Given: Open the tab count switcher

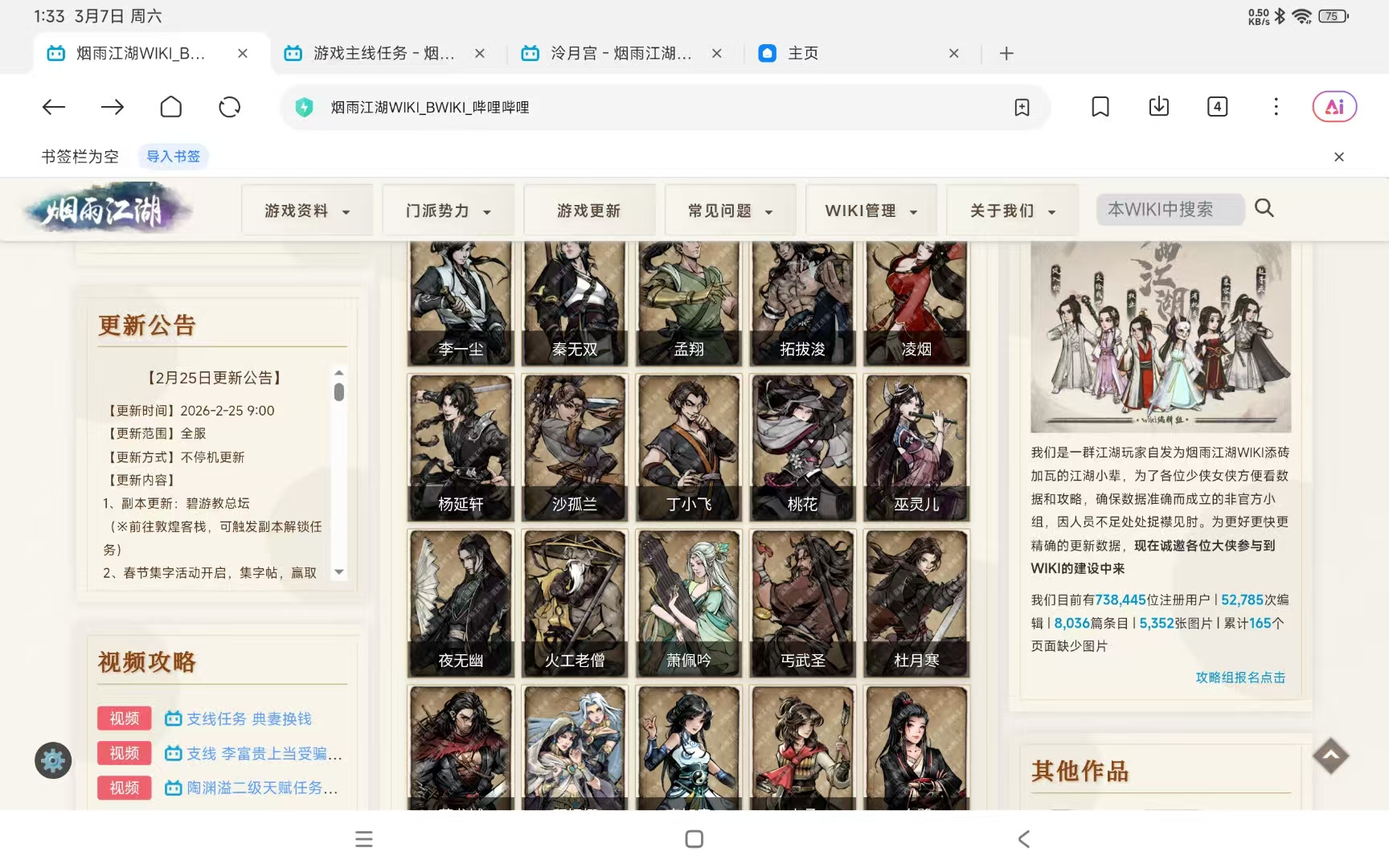Looking at the screenshot, I should pyautogui.click(x=1218, y=107).
